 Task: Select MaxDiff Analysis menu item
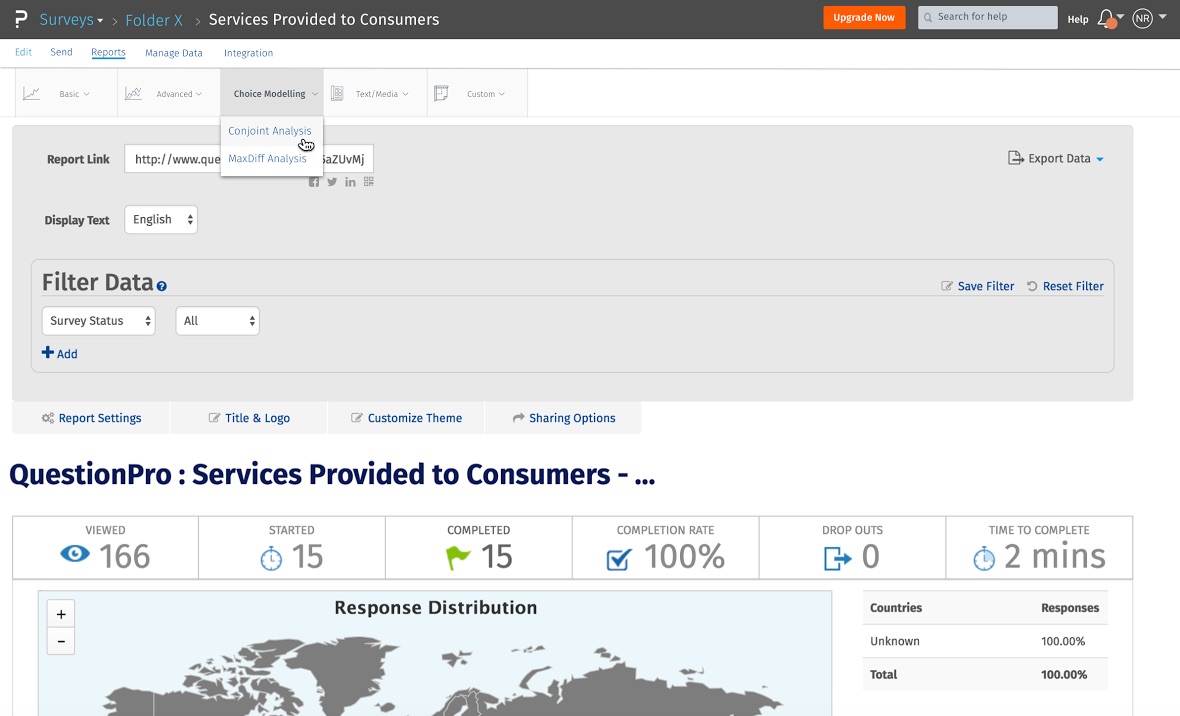coord(267,158)
